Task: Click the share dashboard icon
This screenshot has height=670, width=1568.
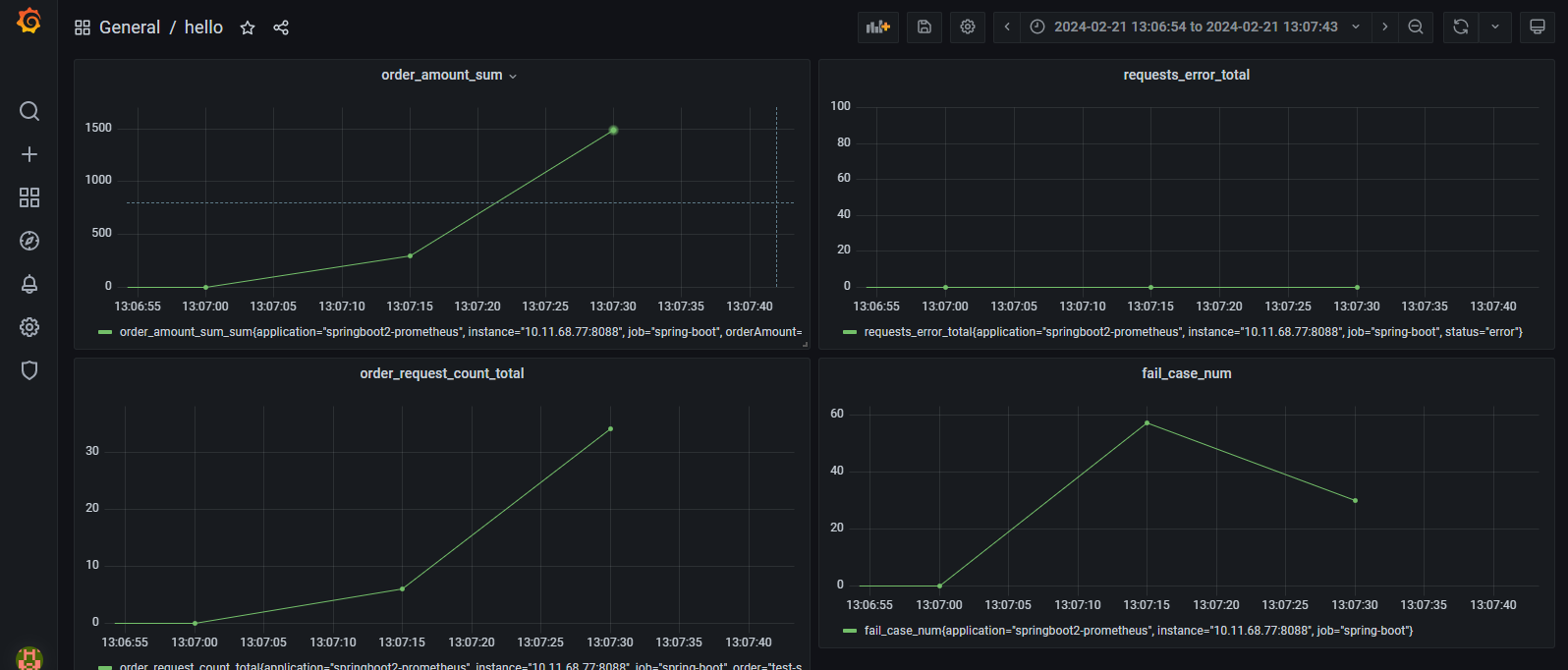Action: (281, 28)
